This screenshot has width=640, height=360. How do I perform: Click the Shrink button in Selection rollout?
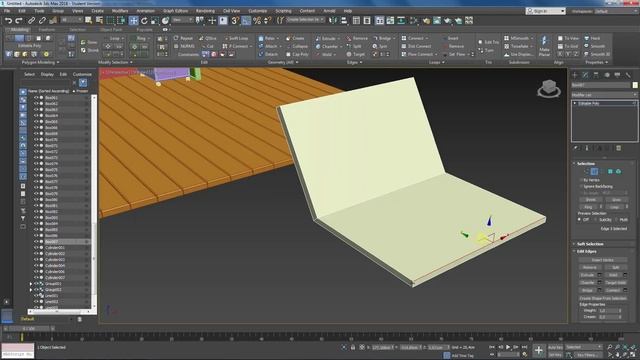pyautogui.click(x=591, y=200)
